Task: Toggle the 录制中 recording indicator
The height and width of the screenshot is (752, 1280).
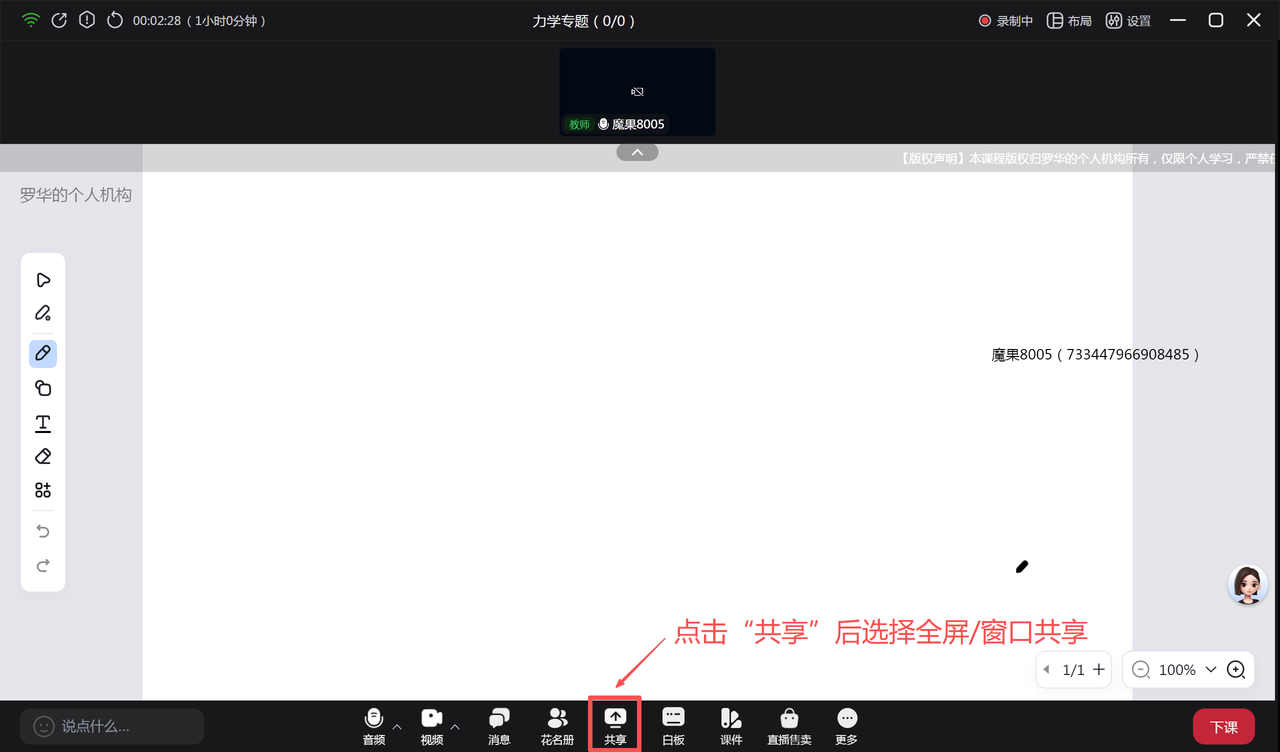Action: tap(1006, 21)
